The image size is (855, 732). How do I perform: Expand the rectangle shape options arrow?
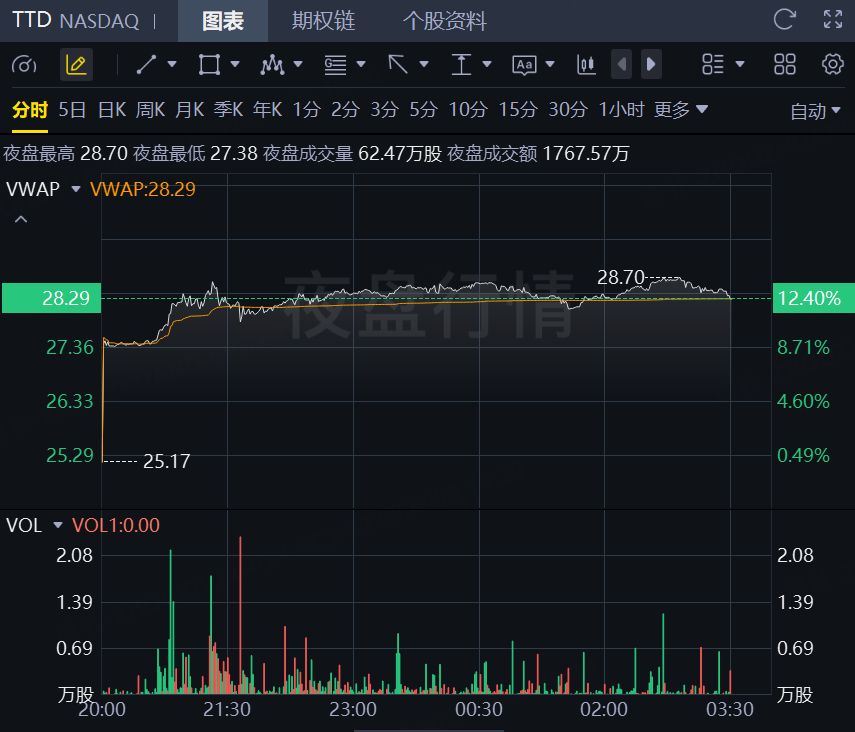[235, 64]
